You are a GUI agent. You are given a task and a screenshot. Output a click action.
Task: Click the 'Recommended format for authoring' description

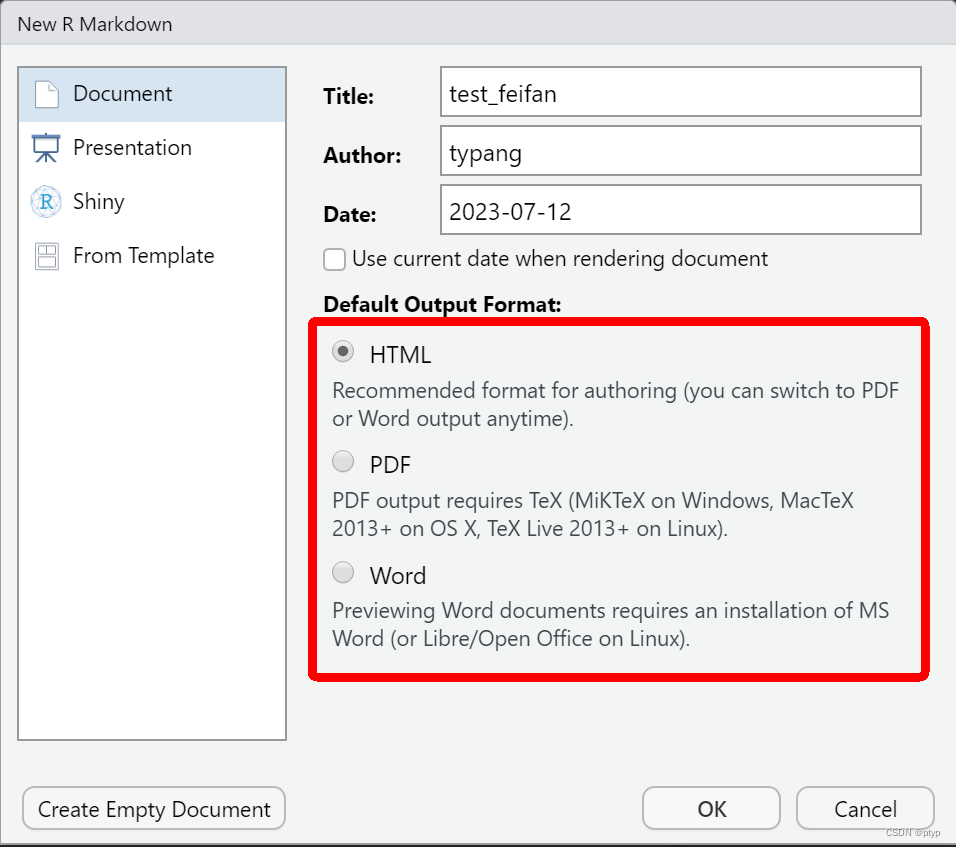615,404
